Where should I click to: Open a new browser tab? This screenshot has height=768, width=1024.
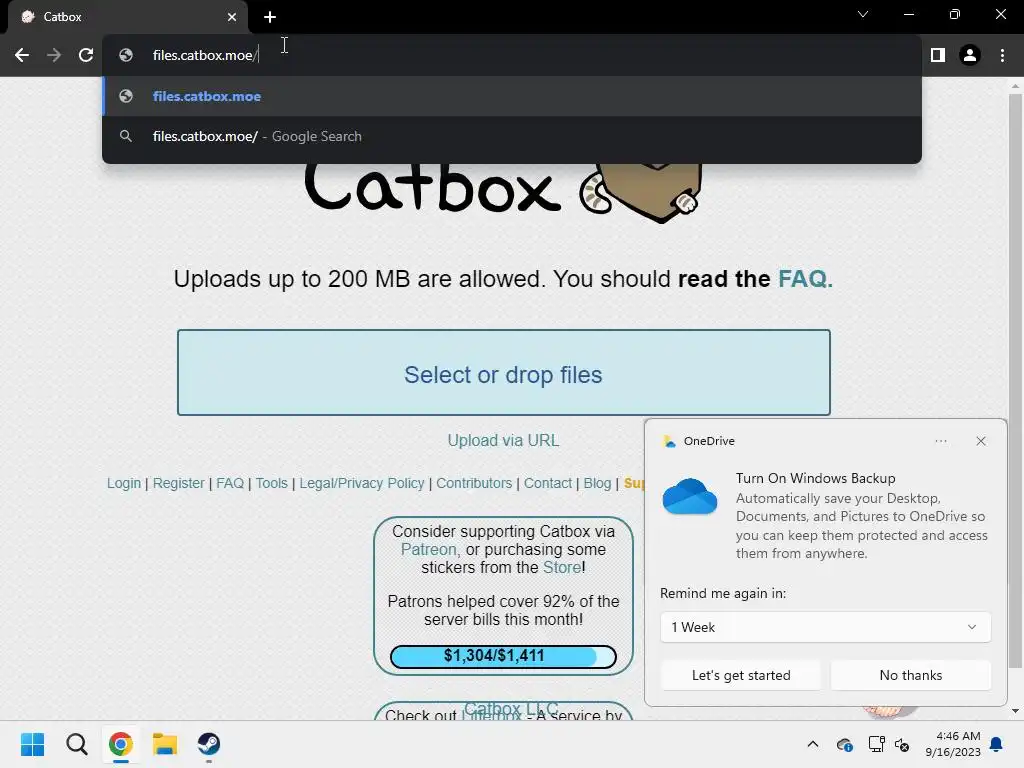click(x=270, y=17)
